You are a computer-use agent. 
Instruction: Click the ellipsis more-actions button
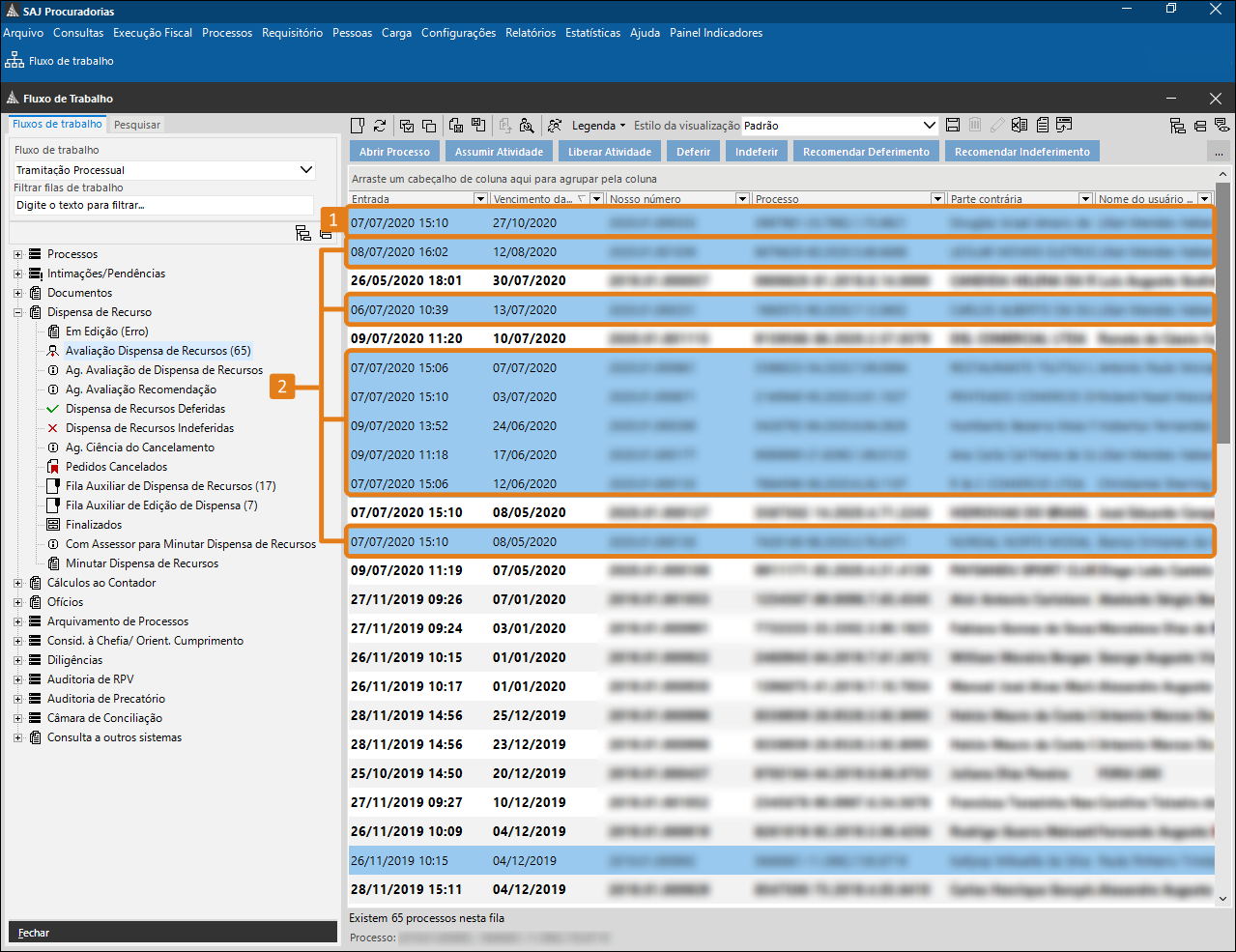point(1219,153)
